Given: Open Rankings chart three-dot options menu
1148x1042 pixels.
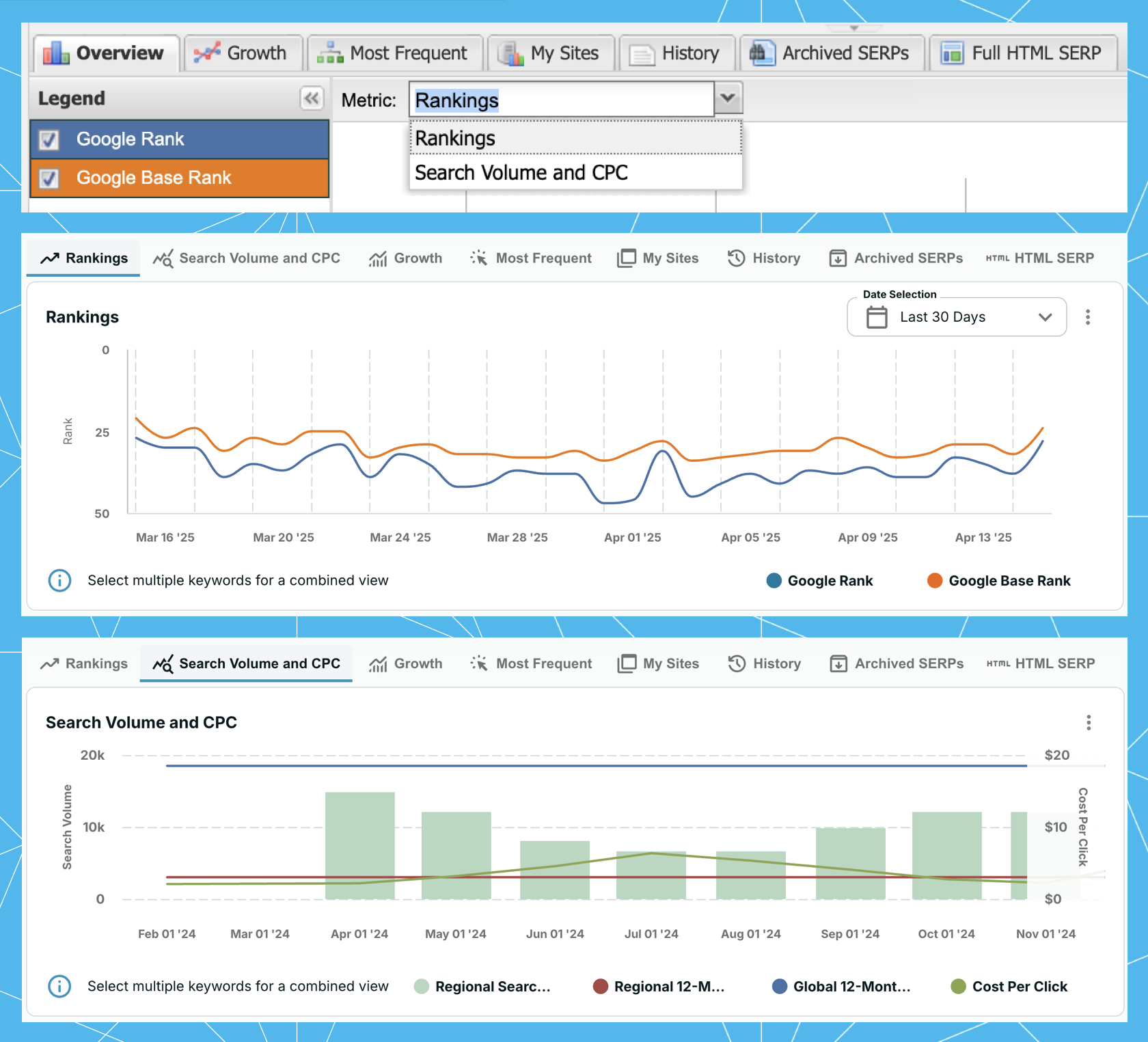Looking at the screenshot, I should [x=1088, y=317].
